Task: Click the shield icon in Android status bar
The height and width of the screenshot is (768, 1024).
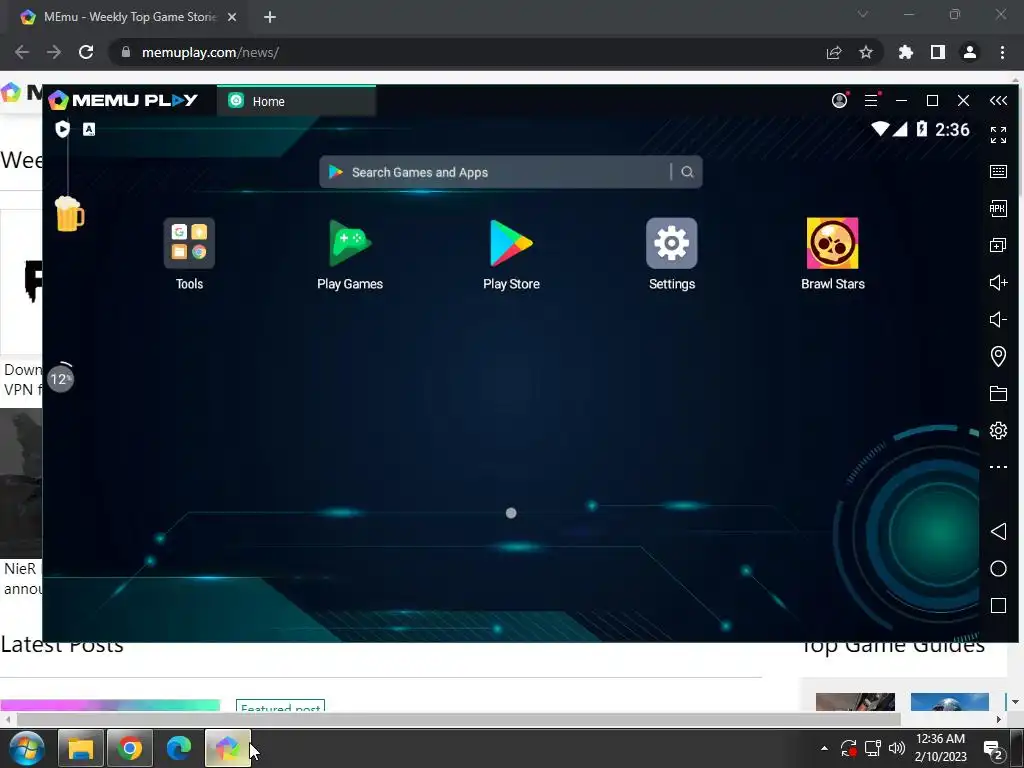Action: (x=62, y=129)
